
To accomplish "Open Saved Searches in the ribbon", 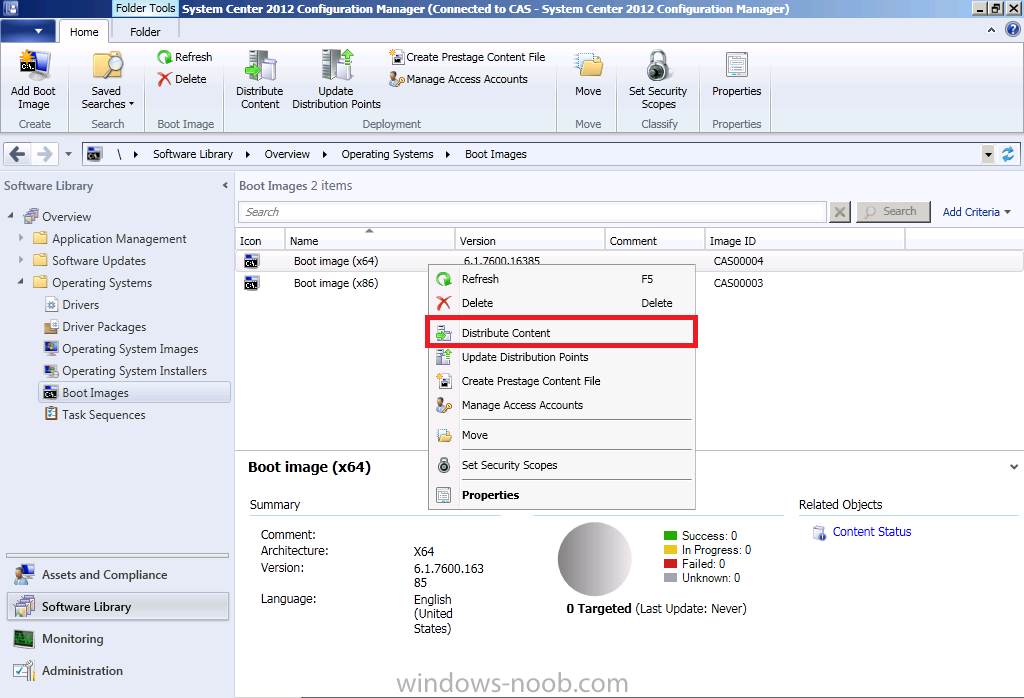I will 107,80.
